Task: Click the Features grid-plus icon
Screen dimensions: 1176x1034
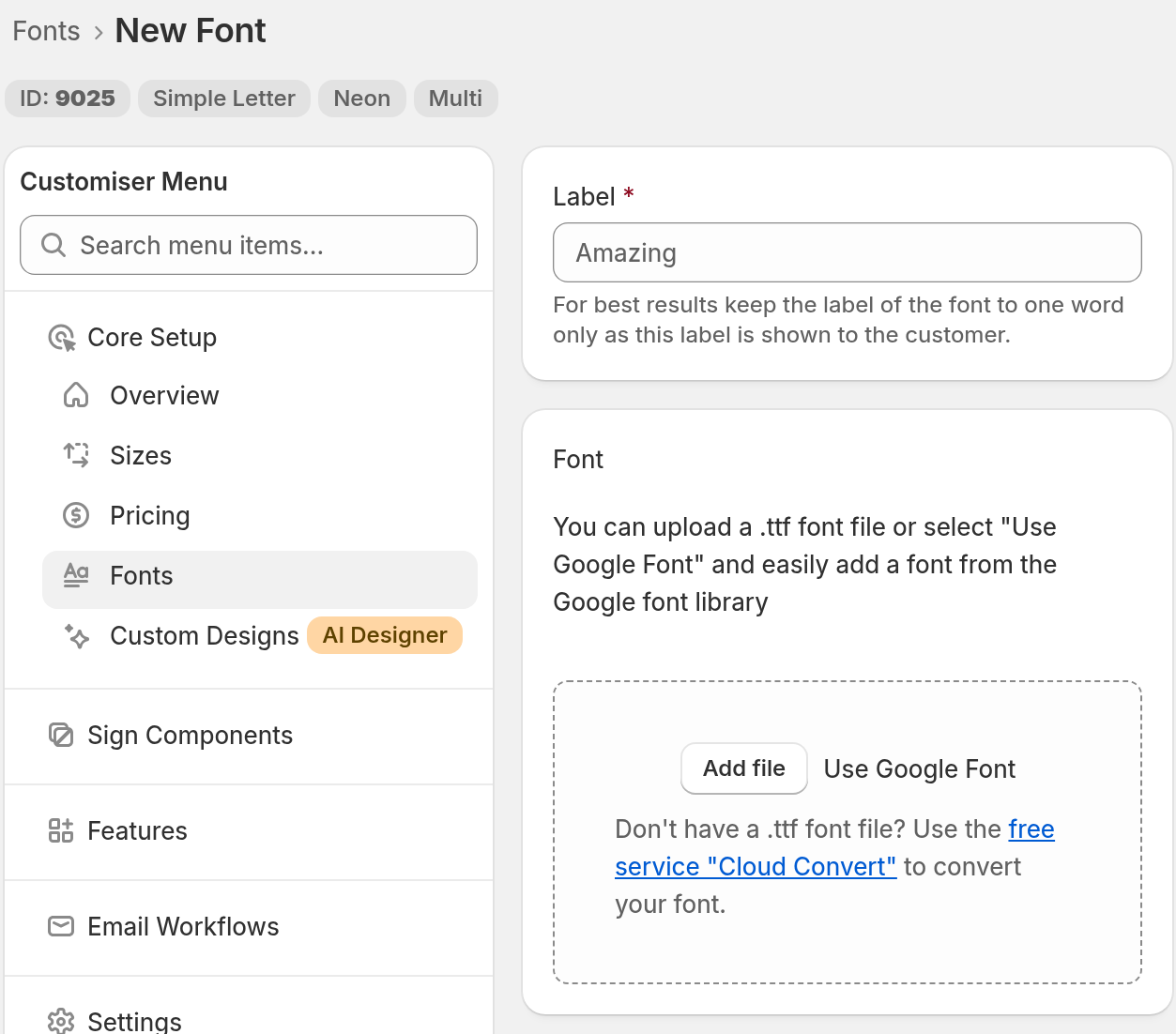Action: (x=61, y=831)
